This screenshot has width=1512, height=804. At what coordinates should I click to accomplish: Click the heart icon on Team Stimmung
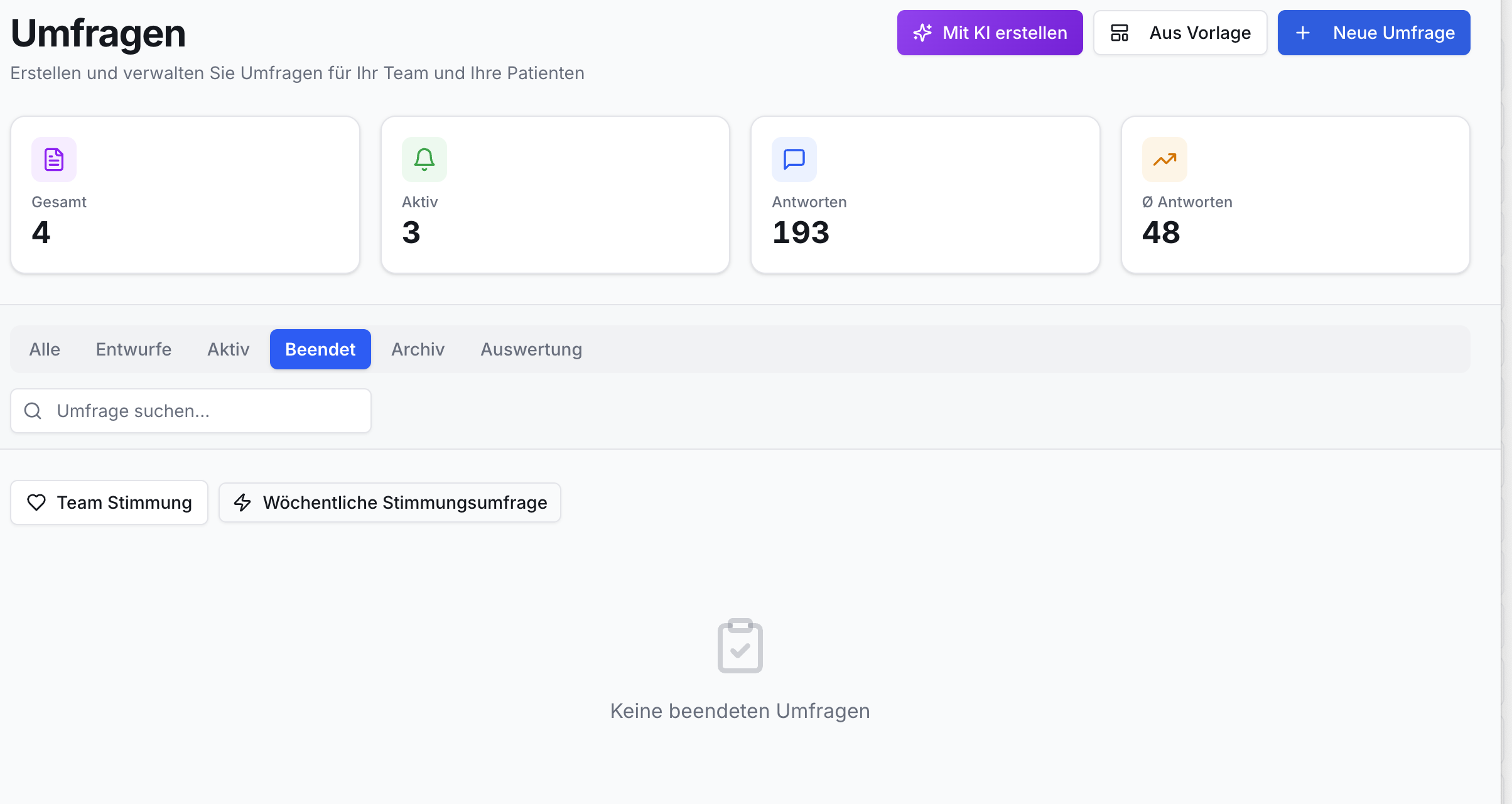point(36,503)
